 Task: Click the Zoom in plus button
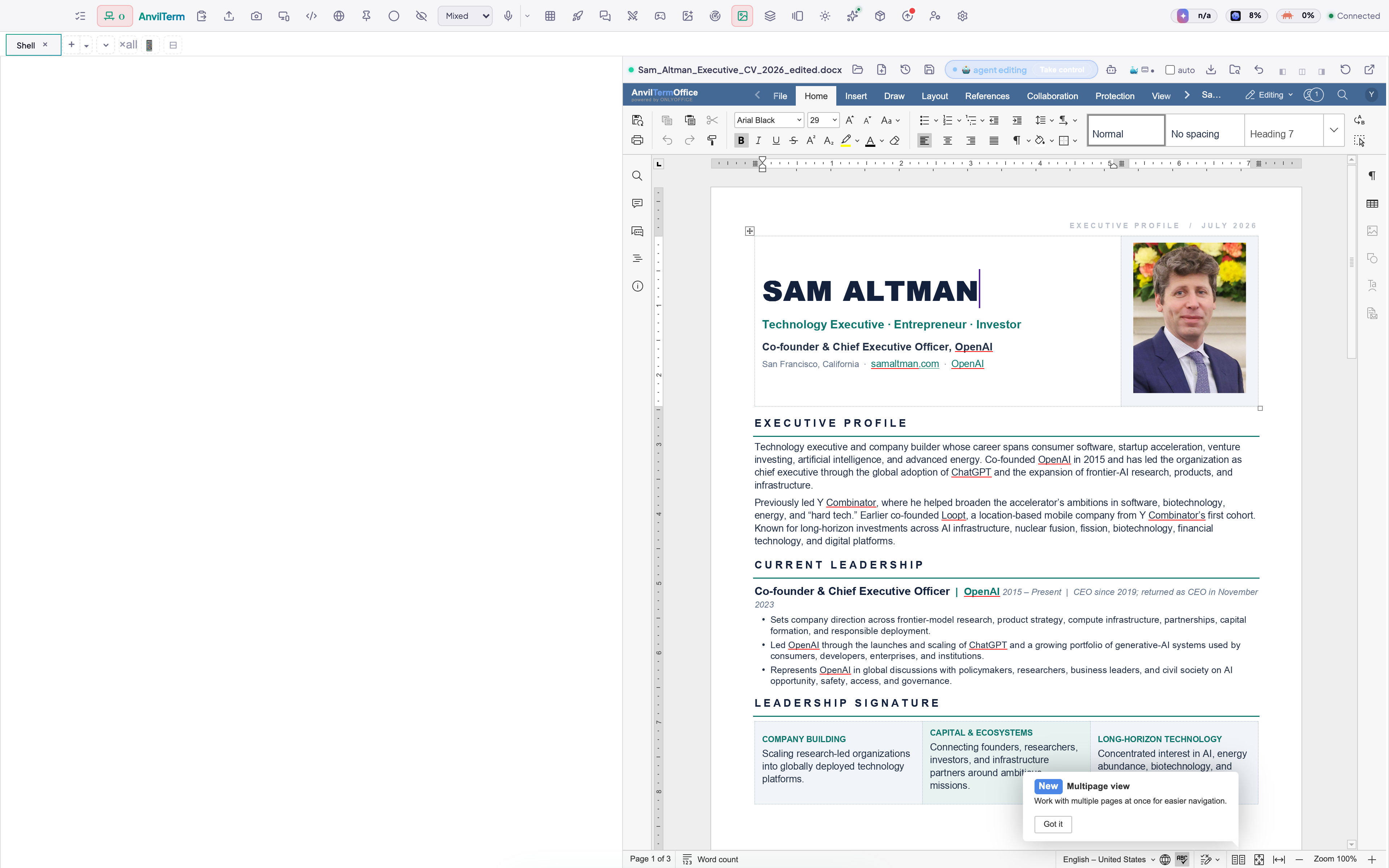click(1372, 859)
